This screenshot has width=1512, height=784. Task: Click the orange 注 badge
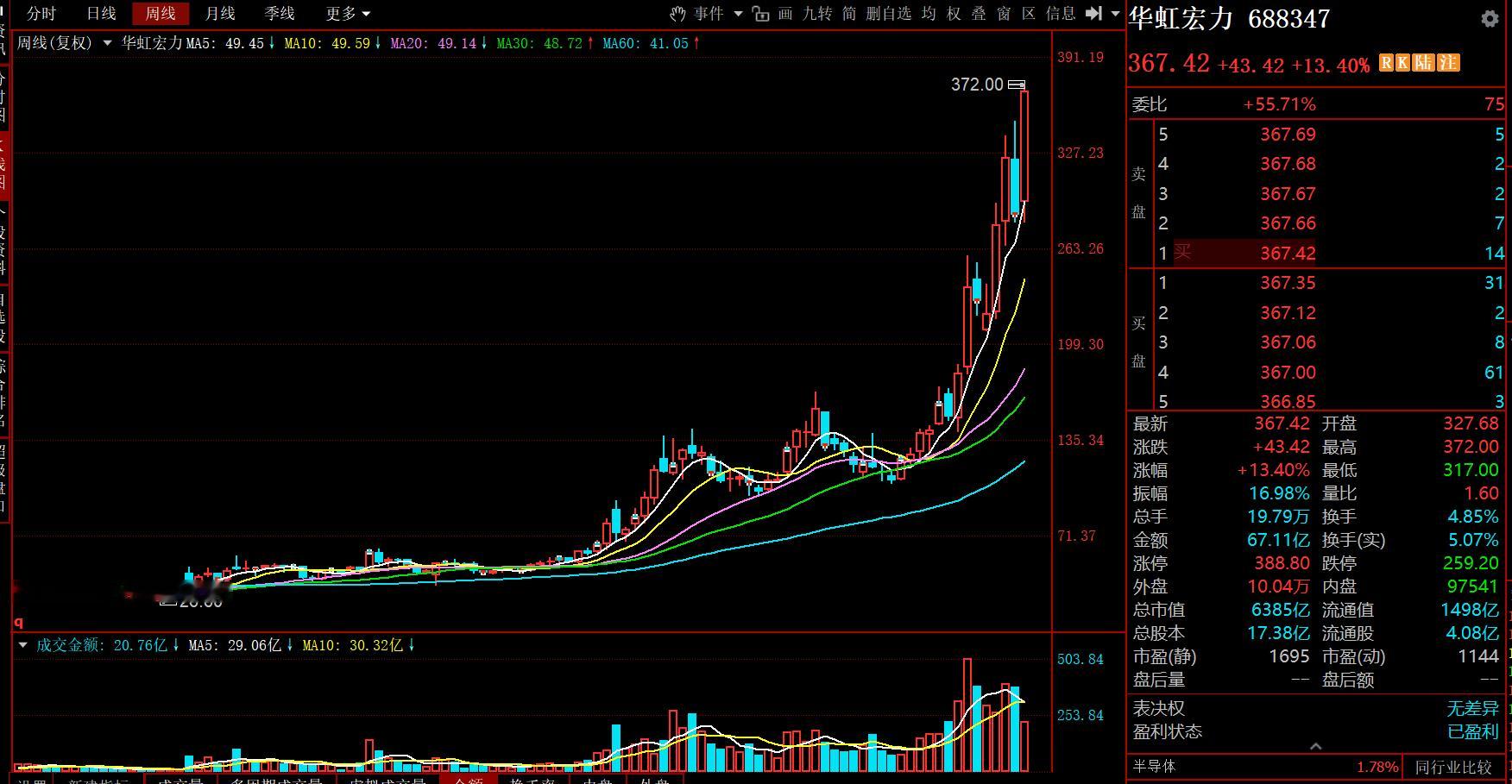coord(1448,63)
